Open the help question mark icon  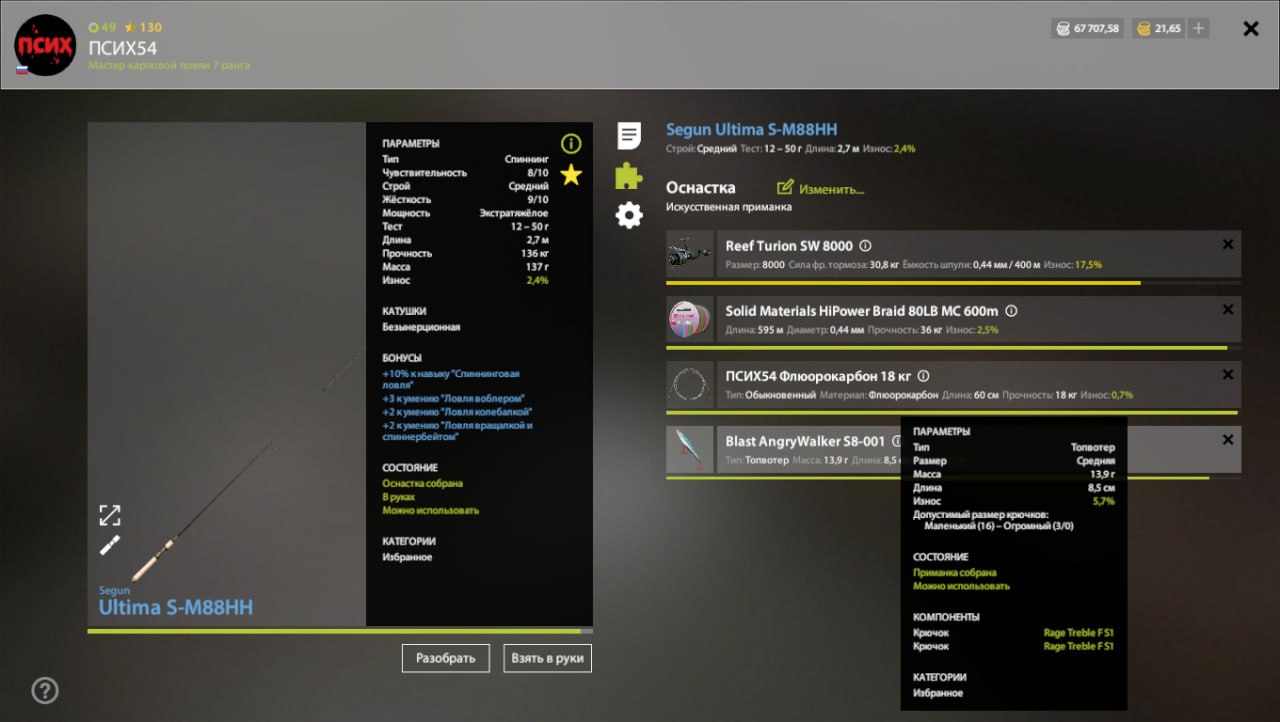[x=45, y=690]
